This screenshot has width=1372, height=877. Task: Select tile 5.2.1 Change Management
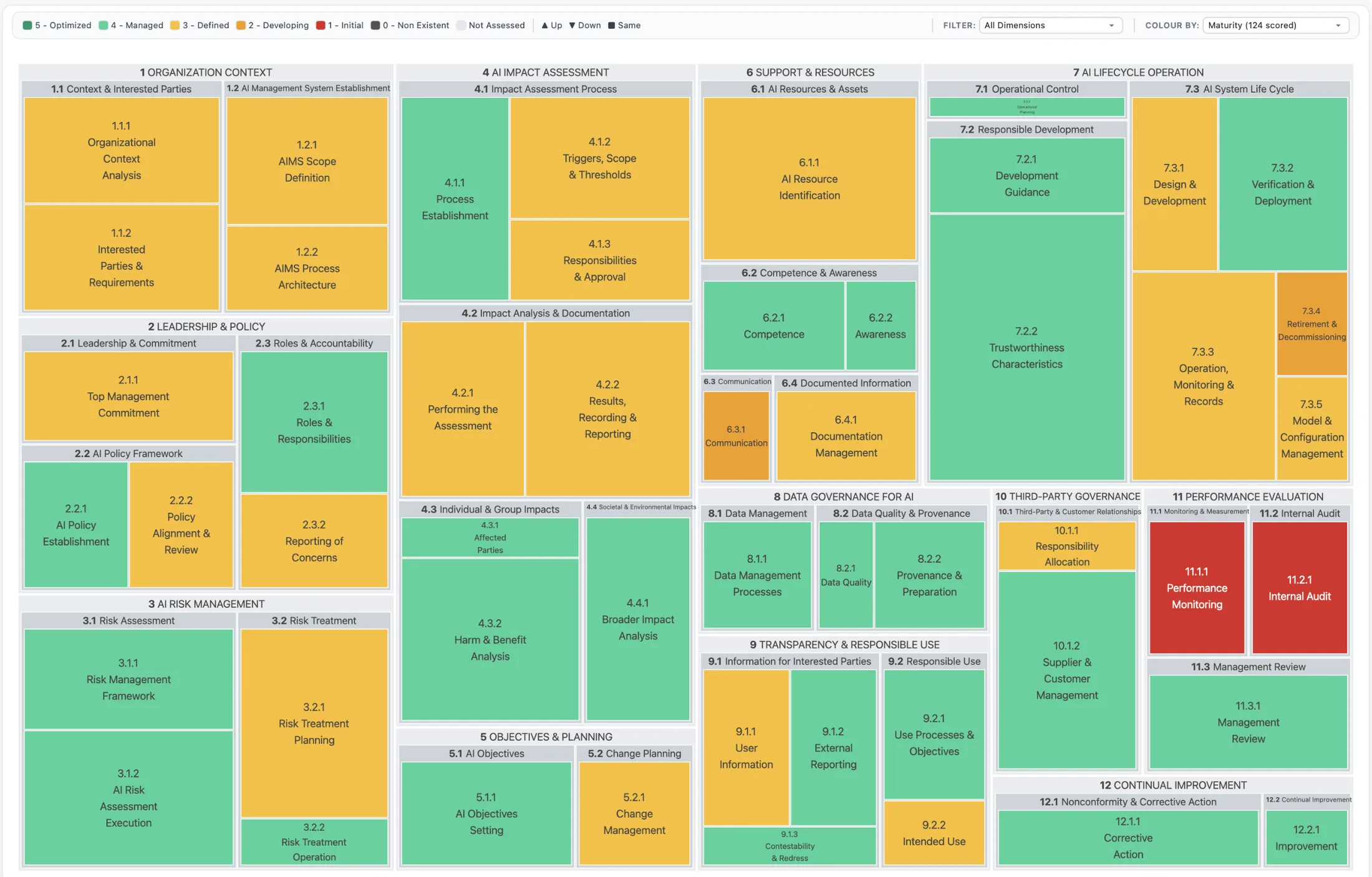pos(634,813)
